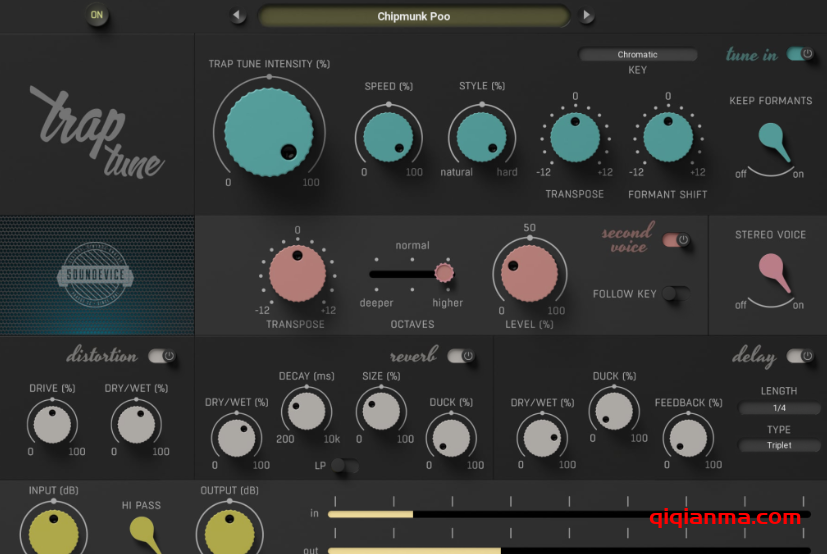Open the delay Type Triplet dropdown
This screenshot has height=554, width=827.
tap(779, 445)
